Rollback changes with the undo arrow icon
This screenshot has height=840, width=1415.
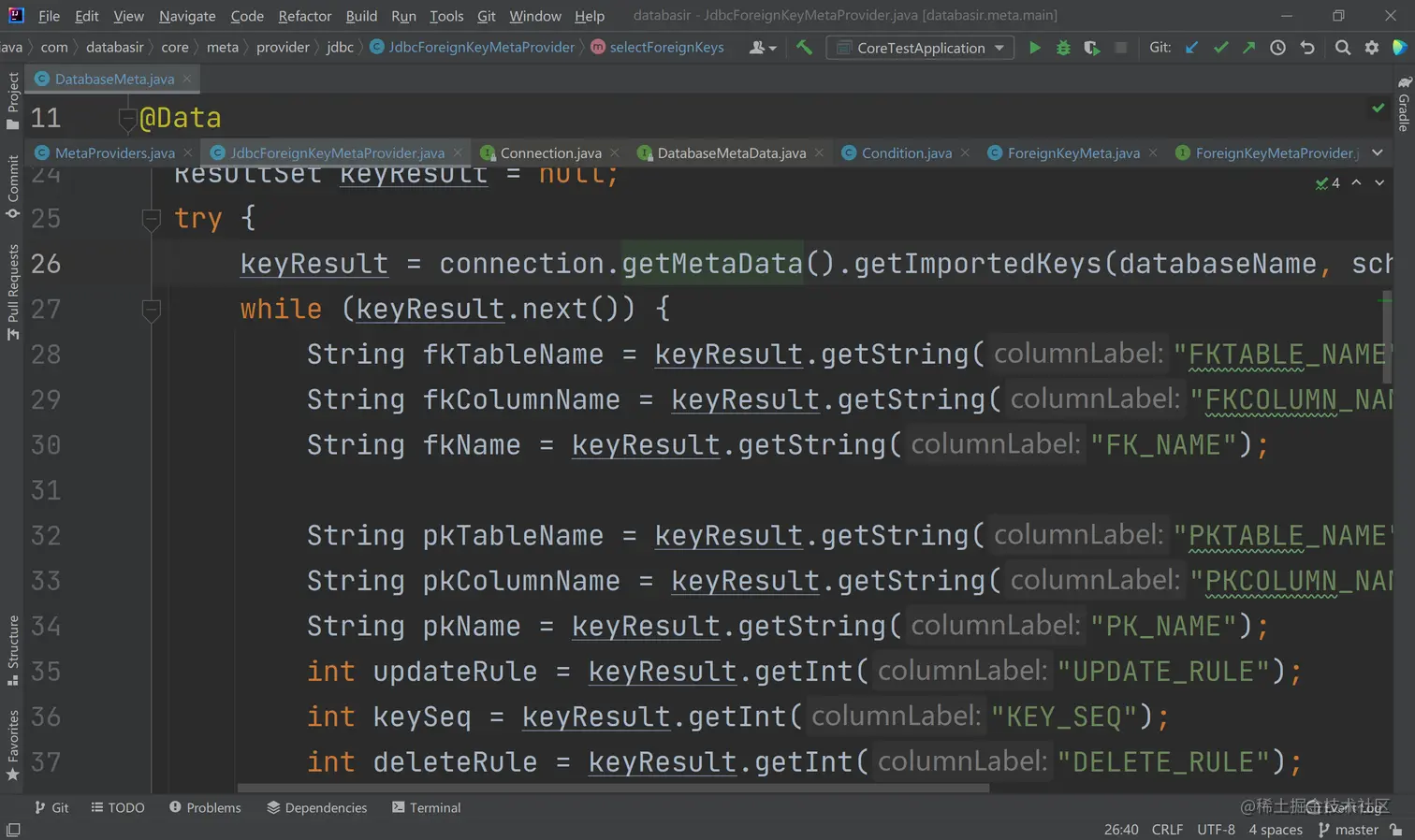click(1307, 48)
